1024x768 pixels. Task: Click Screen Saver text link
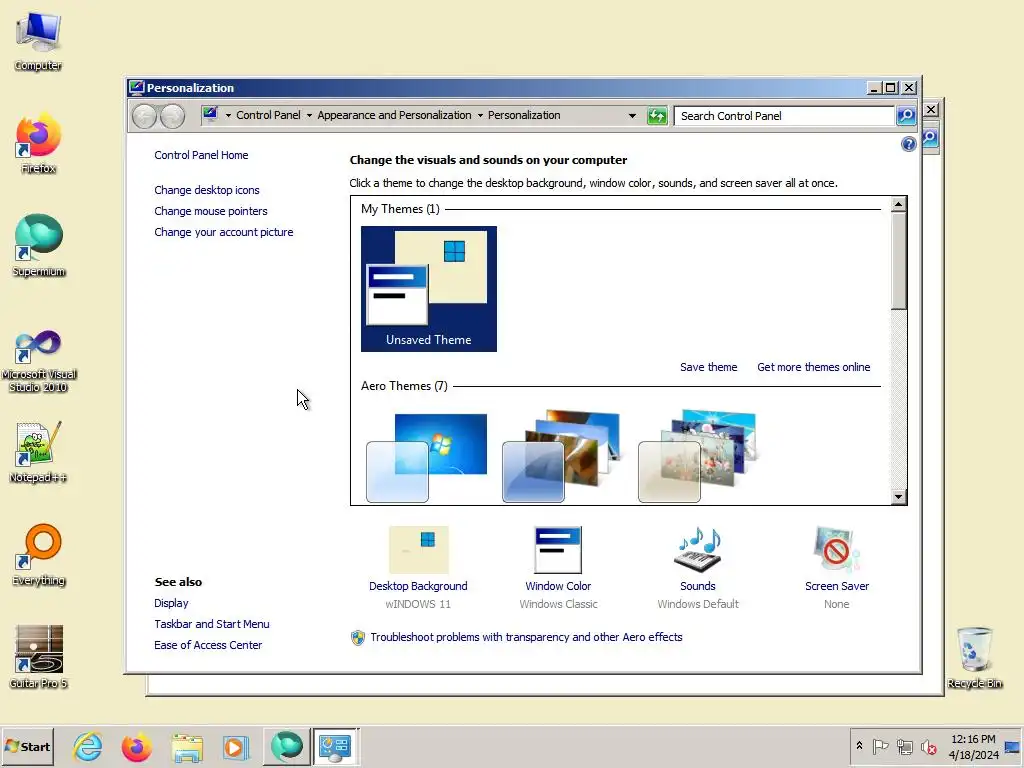tap(837, 586)
